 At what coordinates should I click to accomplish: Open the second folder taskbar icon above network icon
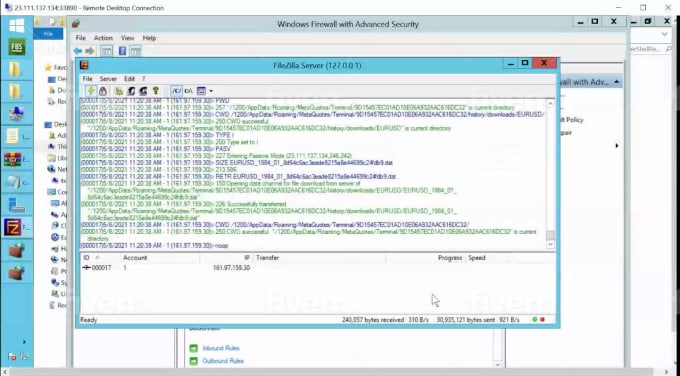coord(15,92)
